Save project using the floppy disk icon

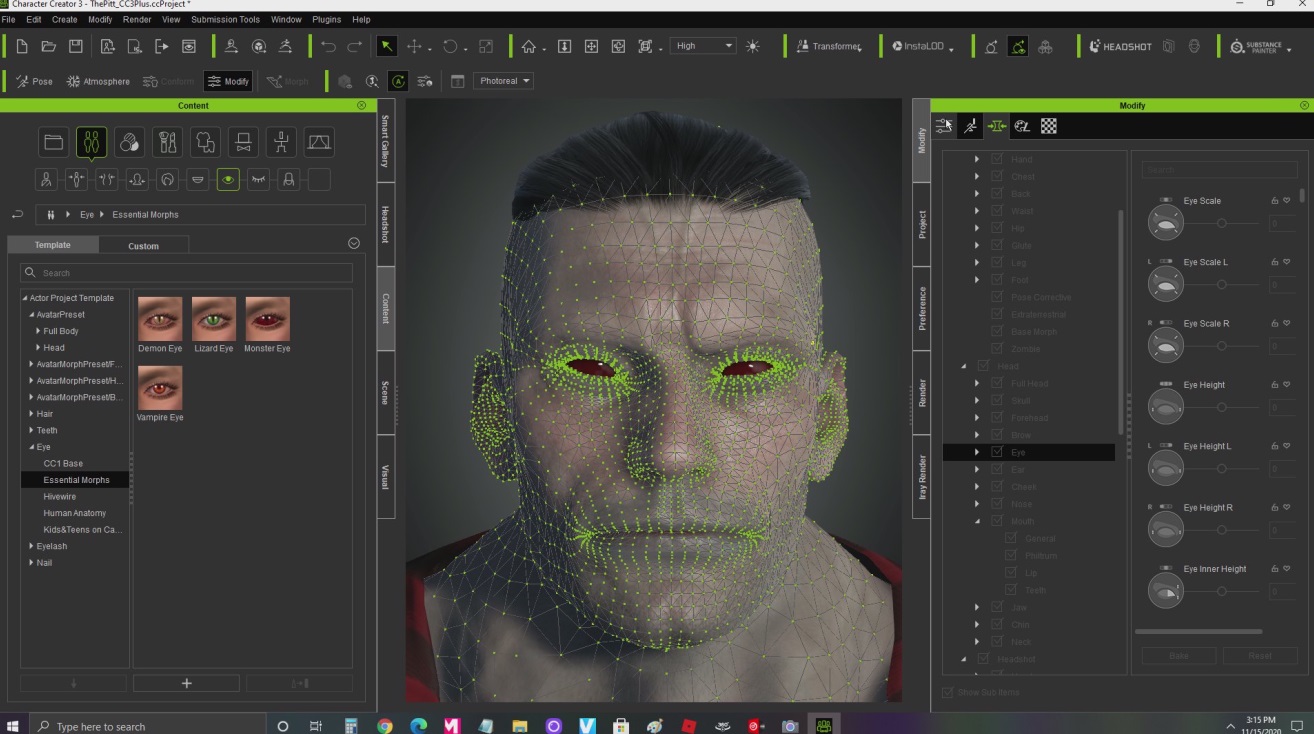[x=75, y=46]
